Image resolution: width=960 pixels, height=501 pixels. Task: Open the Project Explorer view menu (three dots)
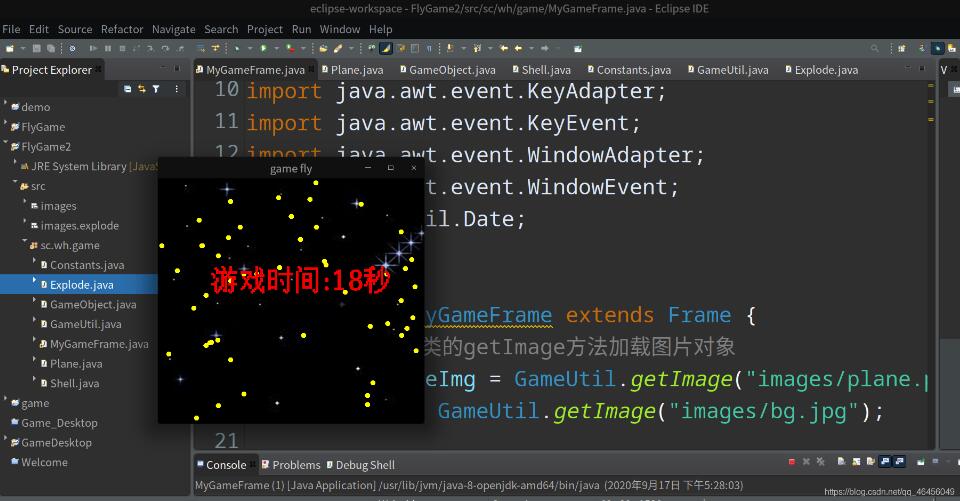178,89
